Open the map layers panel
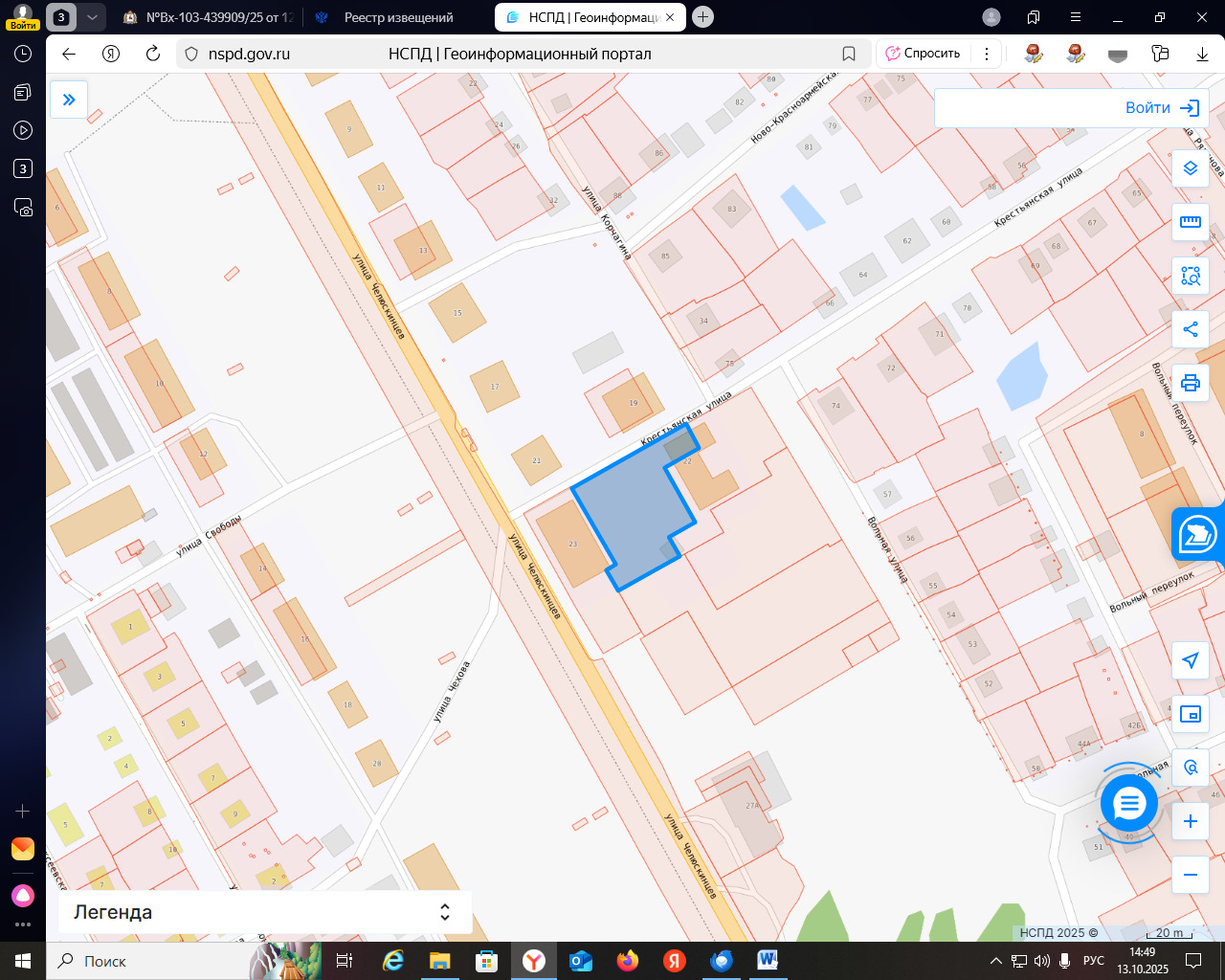The image size is (1225, 980). click(x=1191, y=168)
